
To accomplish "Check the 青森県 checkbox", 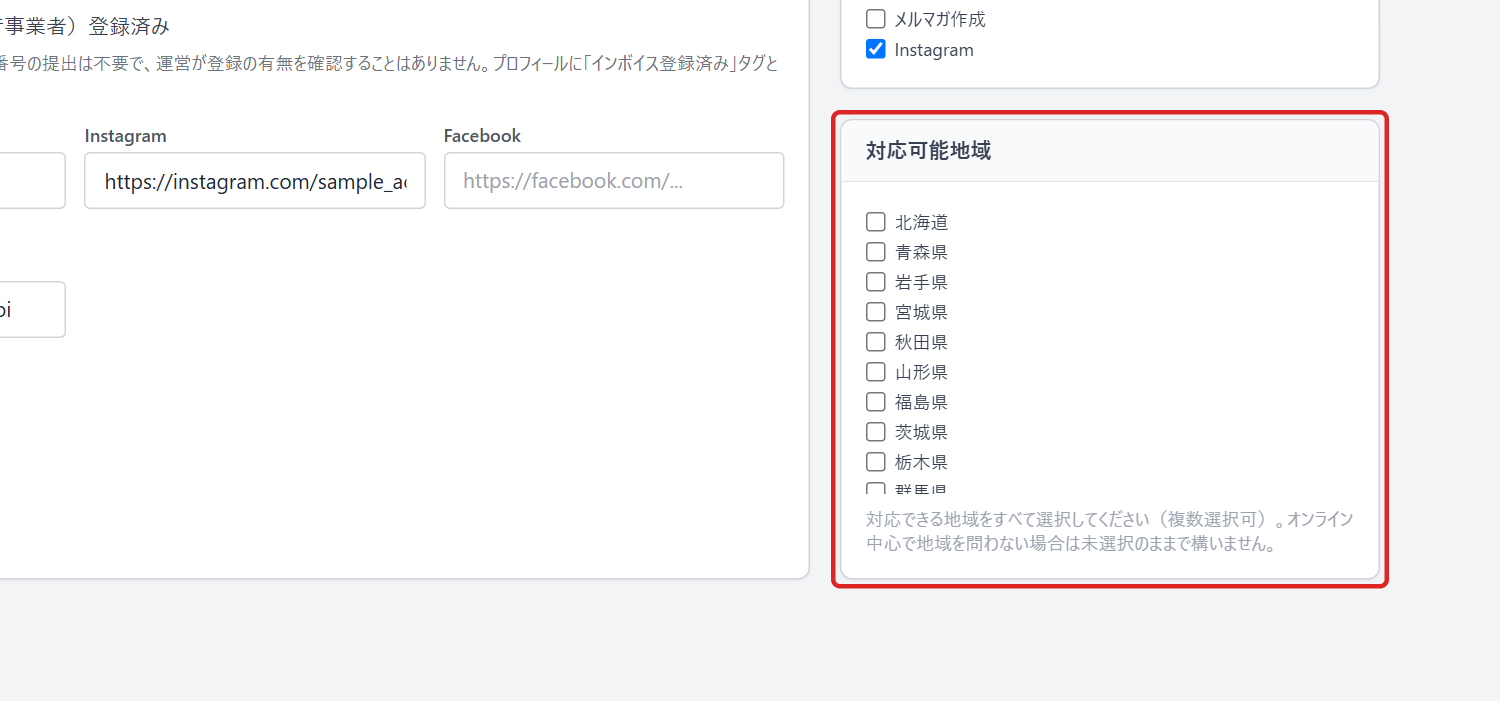I will (x=876, y=252).
